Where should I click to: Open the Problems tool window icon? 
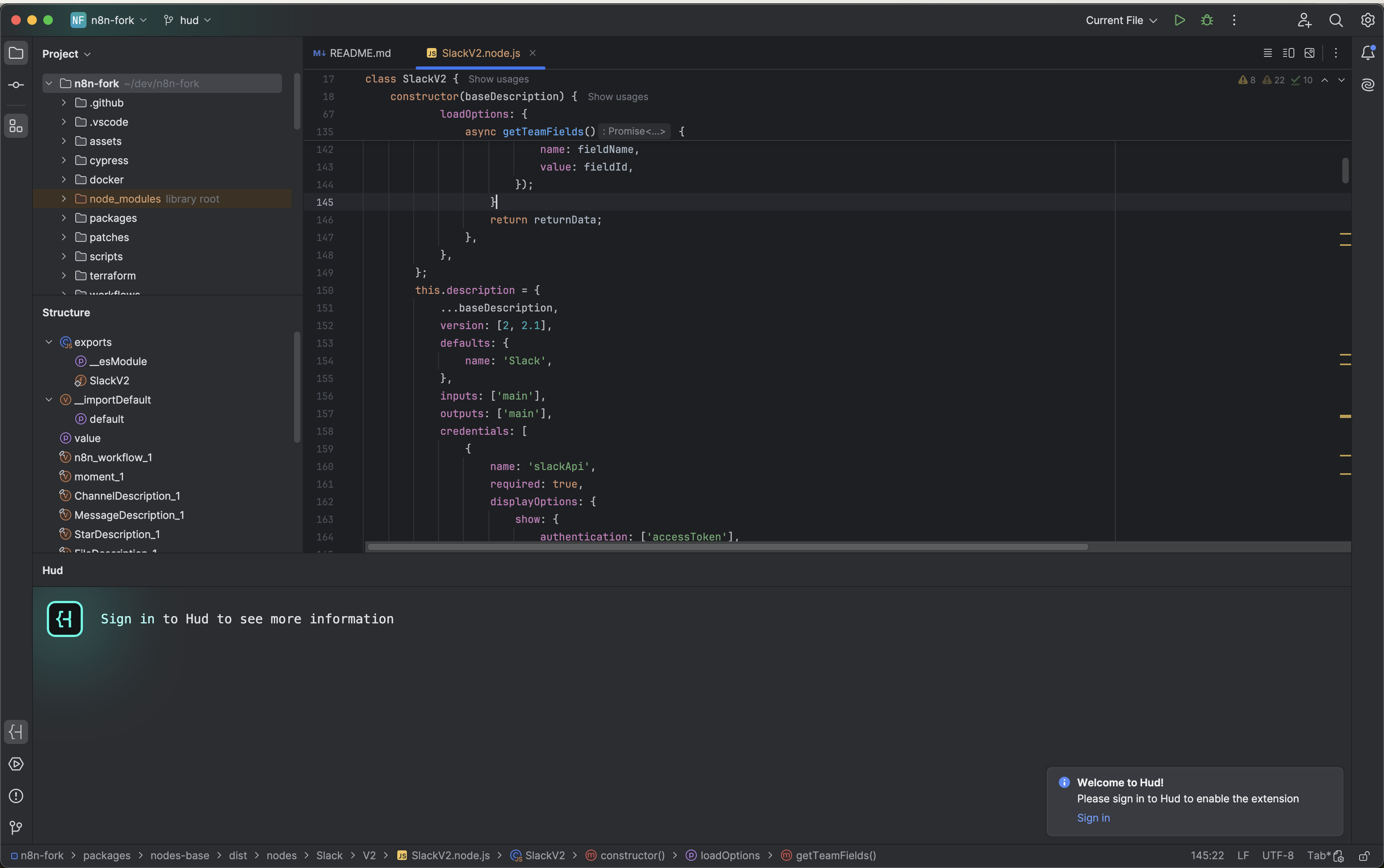coord(16,796)
